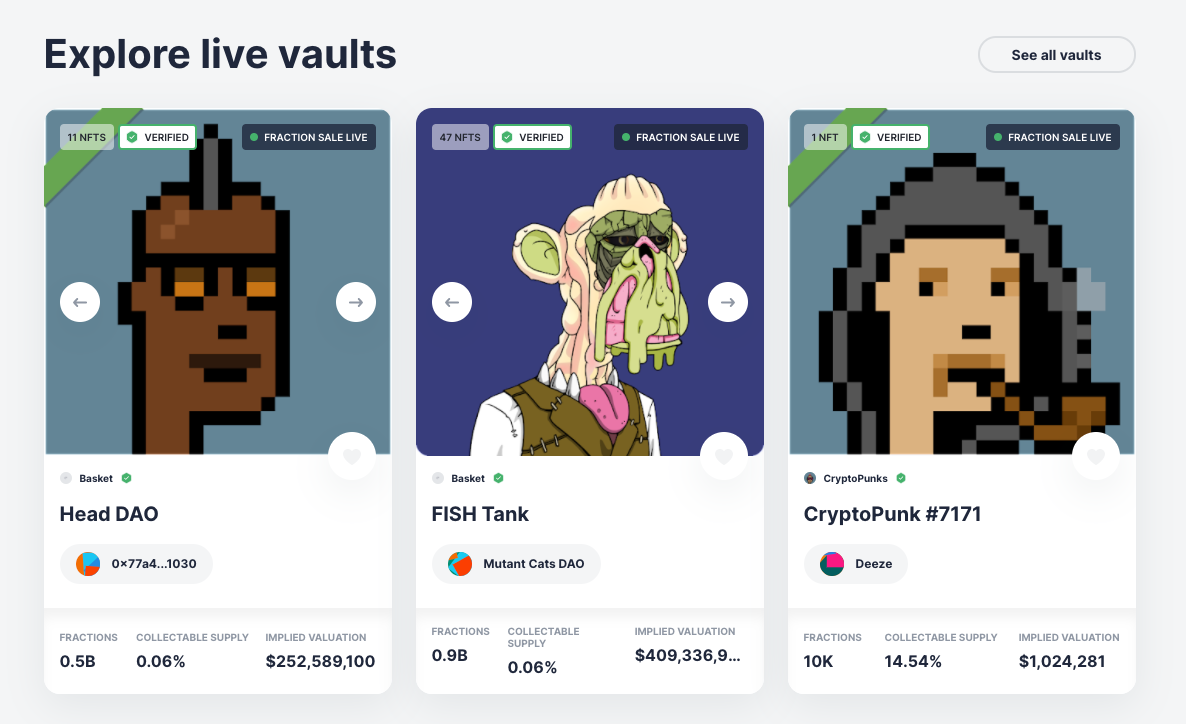This screenshot has height=724, width=1186.
Task: Open the FISH Tank vault title
Action: (480, 514)
